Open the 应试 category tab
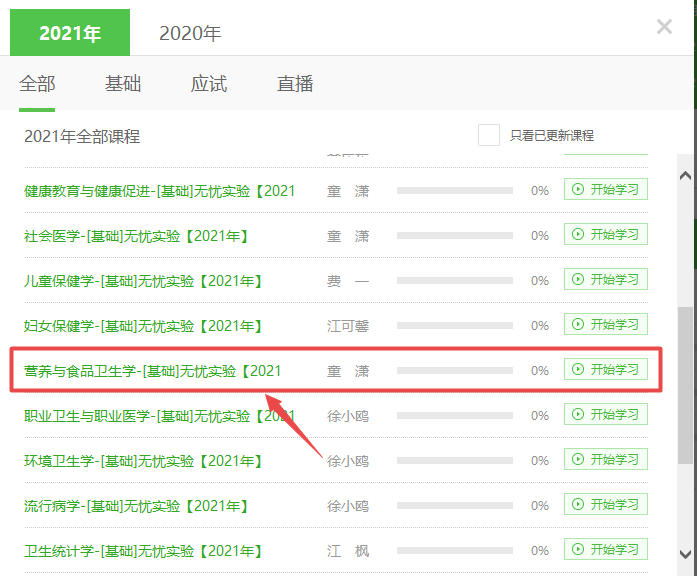 pyautogui.click(x=209, y=84)
